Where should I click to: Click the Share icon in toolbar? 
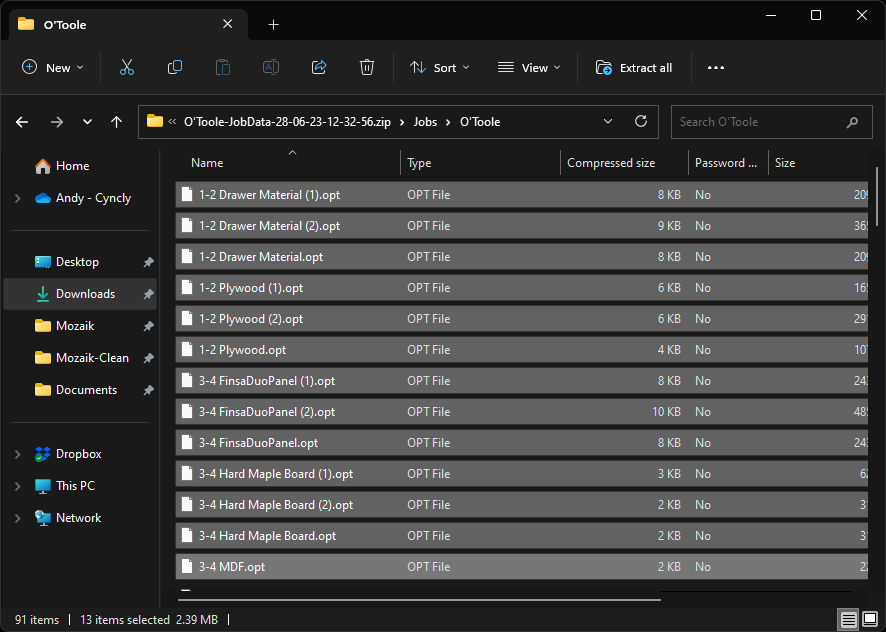click(x=319, y=67)
